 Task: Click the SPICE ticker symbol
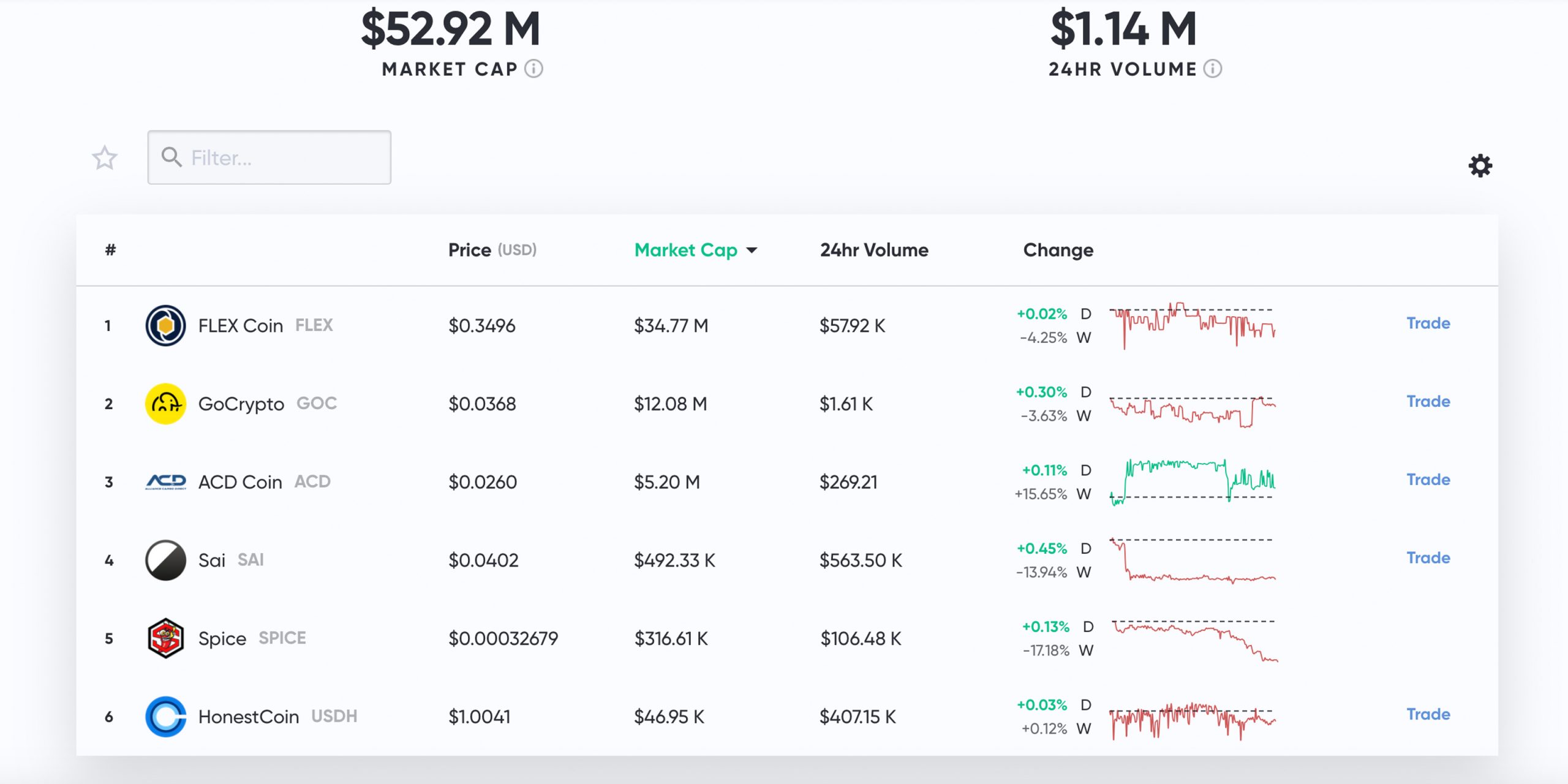point(282,638)
